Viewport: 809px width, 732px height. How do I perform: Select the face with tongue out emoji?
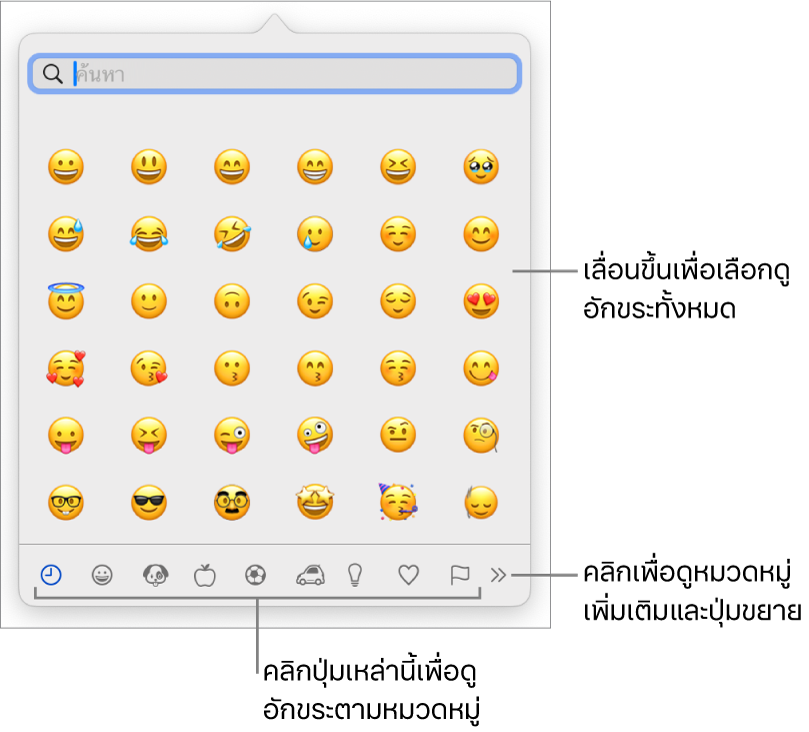66,435
